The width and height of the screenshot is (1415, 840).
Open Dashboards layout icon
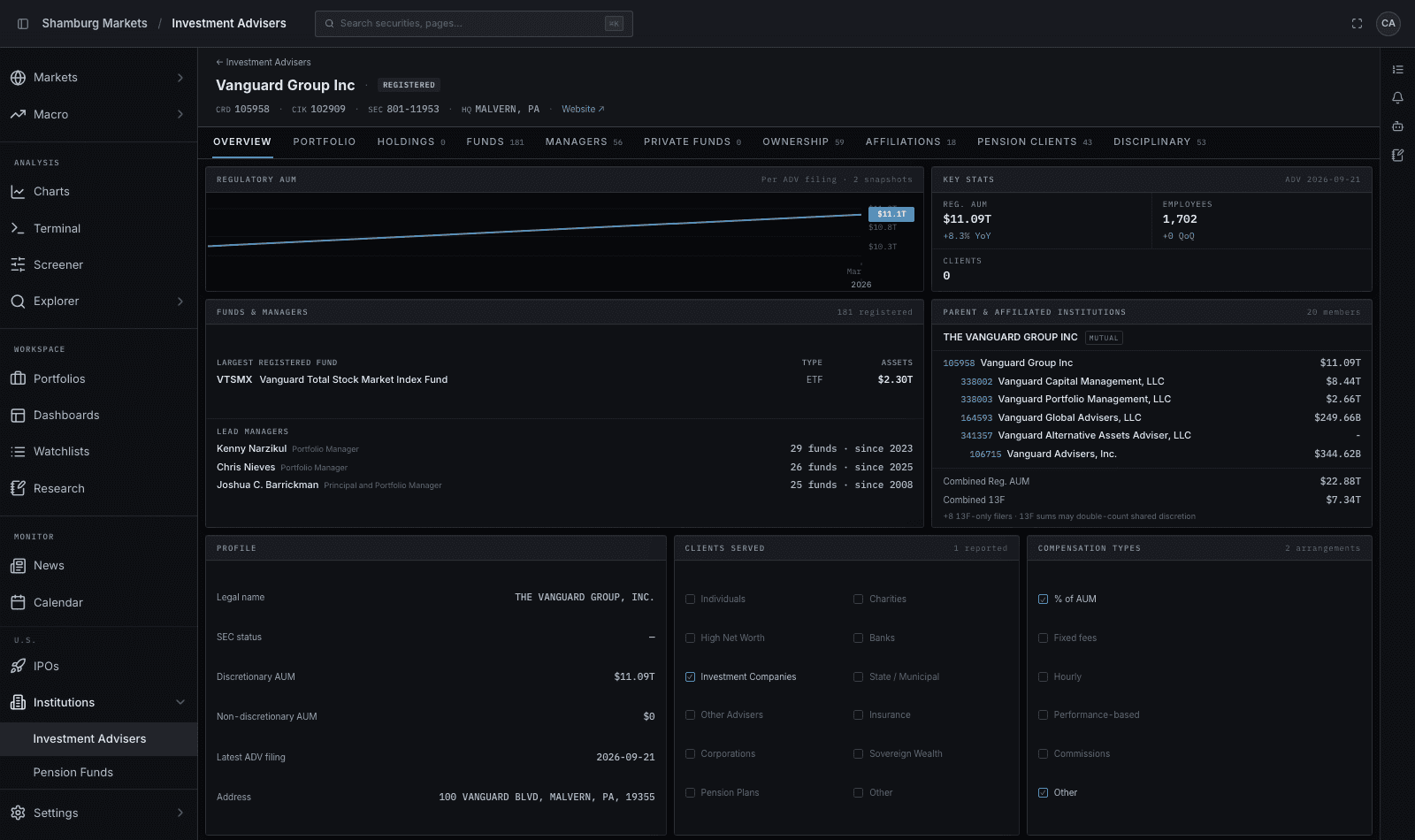[18, 416]
